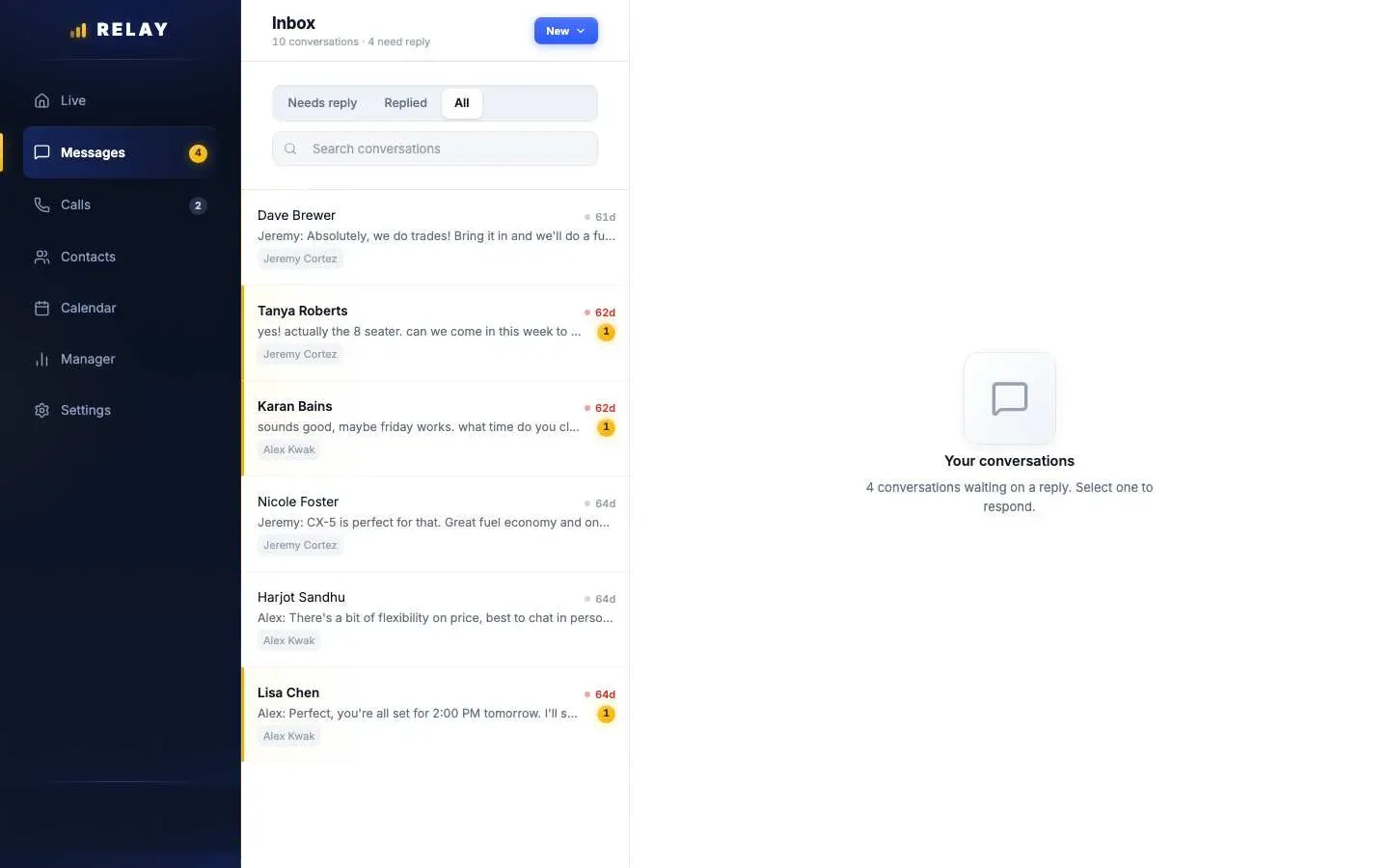Click the Relay logo bars icon
Viewport: 1389px width, 868px height.
point(78,31)
